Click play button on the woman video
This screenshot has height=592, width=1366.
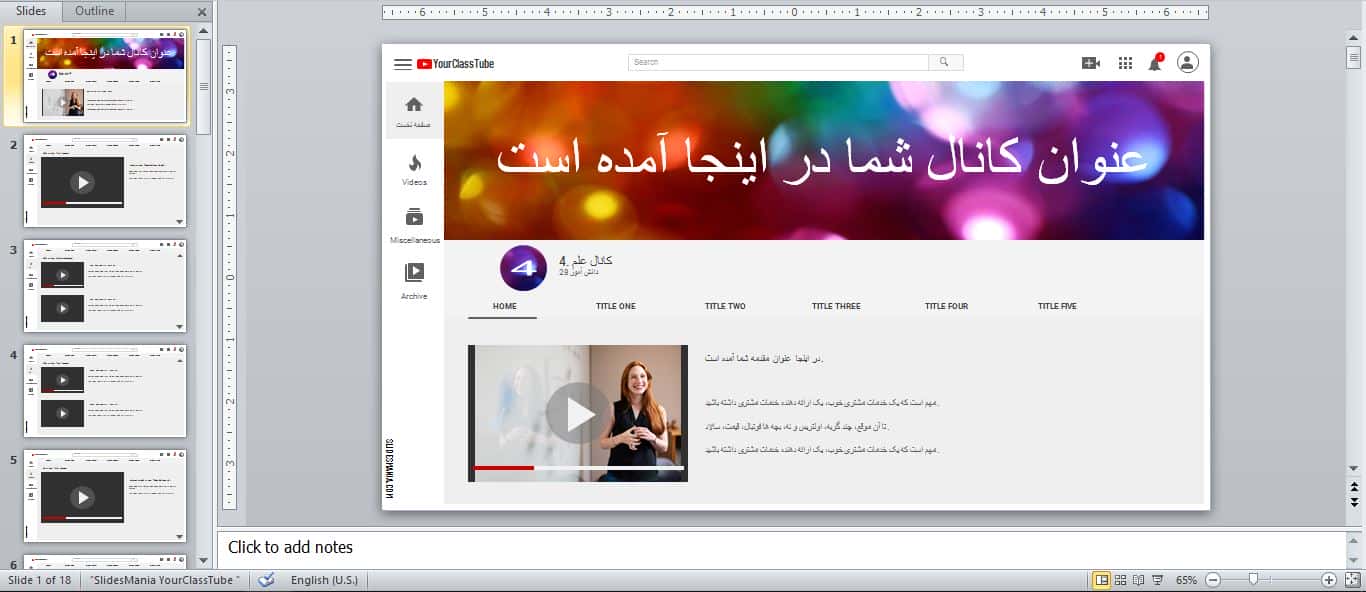click(x=578, y=413)
